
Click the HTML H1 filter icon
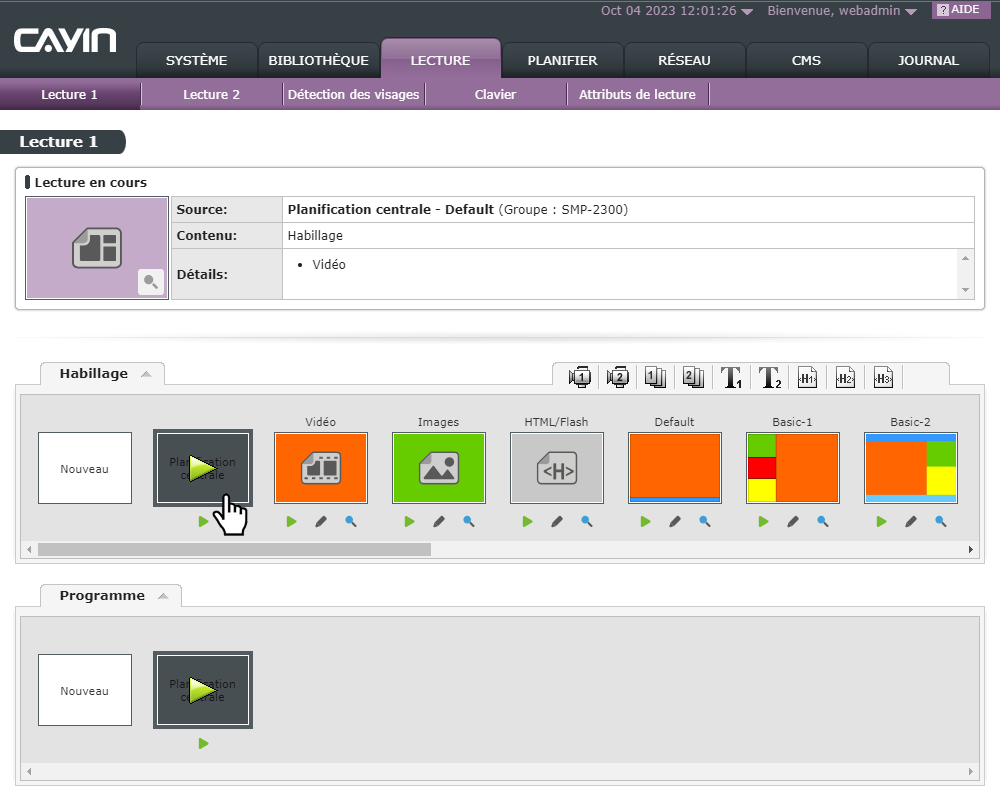tap(807, 377)
